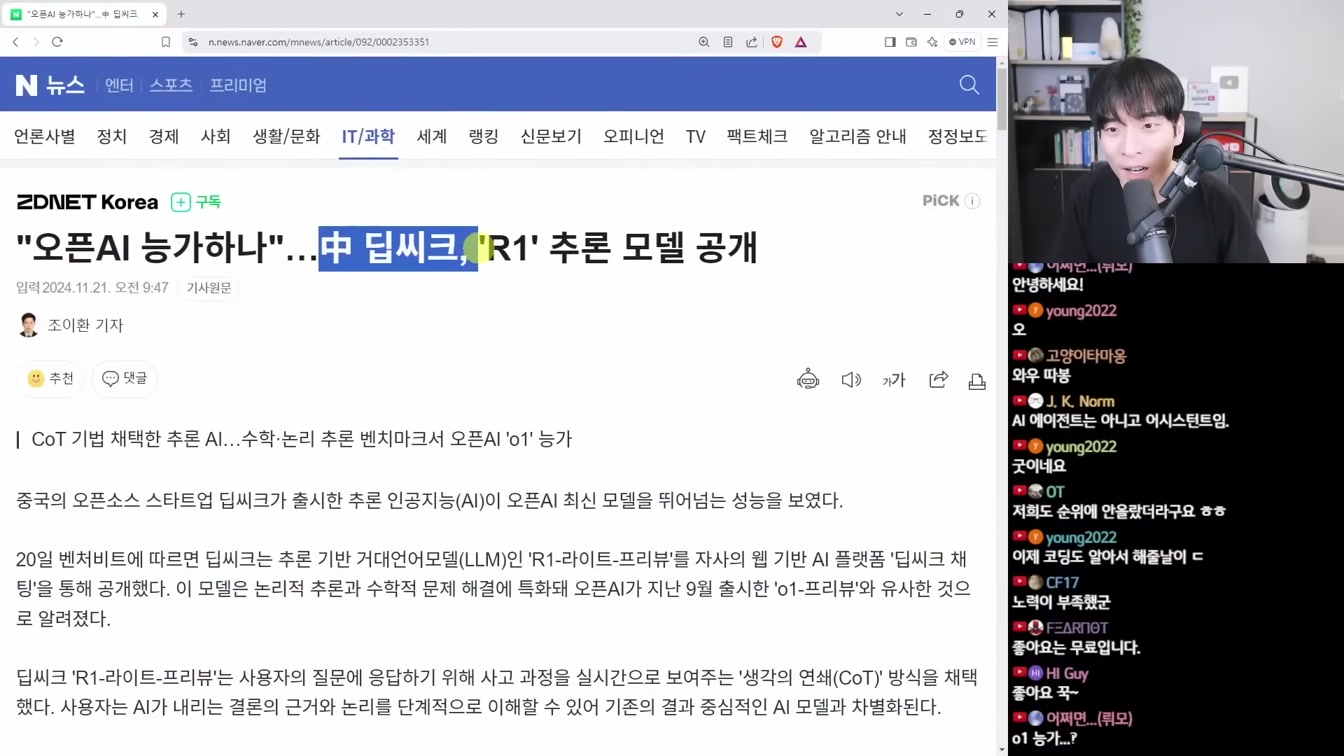The width and height of the screenshot is (1344, 756).
Task: Print the article via printer icon
Action: click(x=977, y=381)
